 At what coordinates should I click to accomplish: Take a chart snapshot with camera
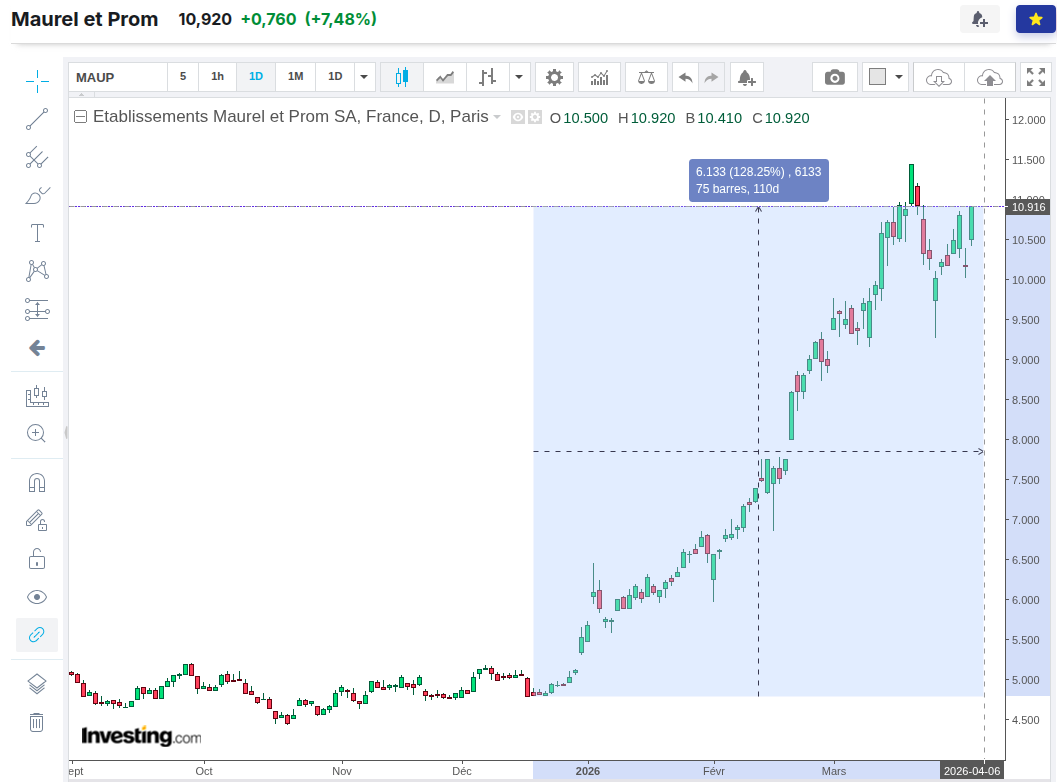(835, 78)
